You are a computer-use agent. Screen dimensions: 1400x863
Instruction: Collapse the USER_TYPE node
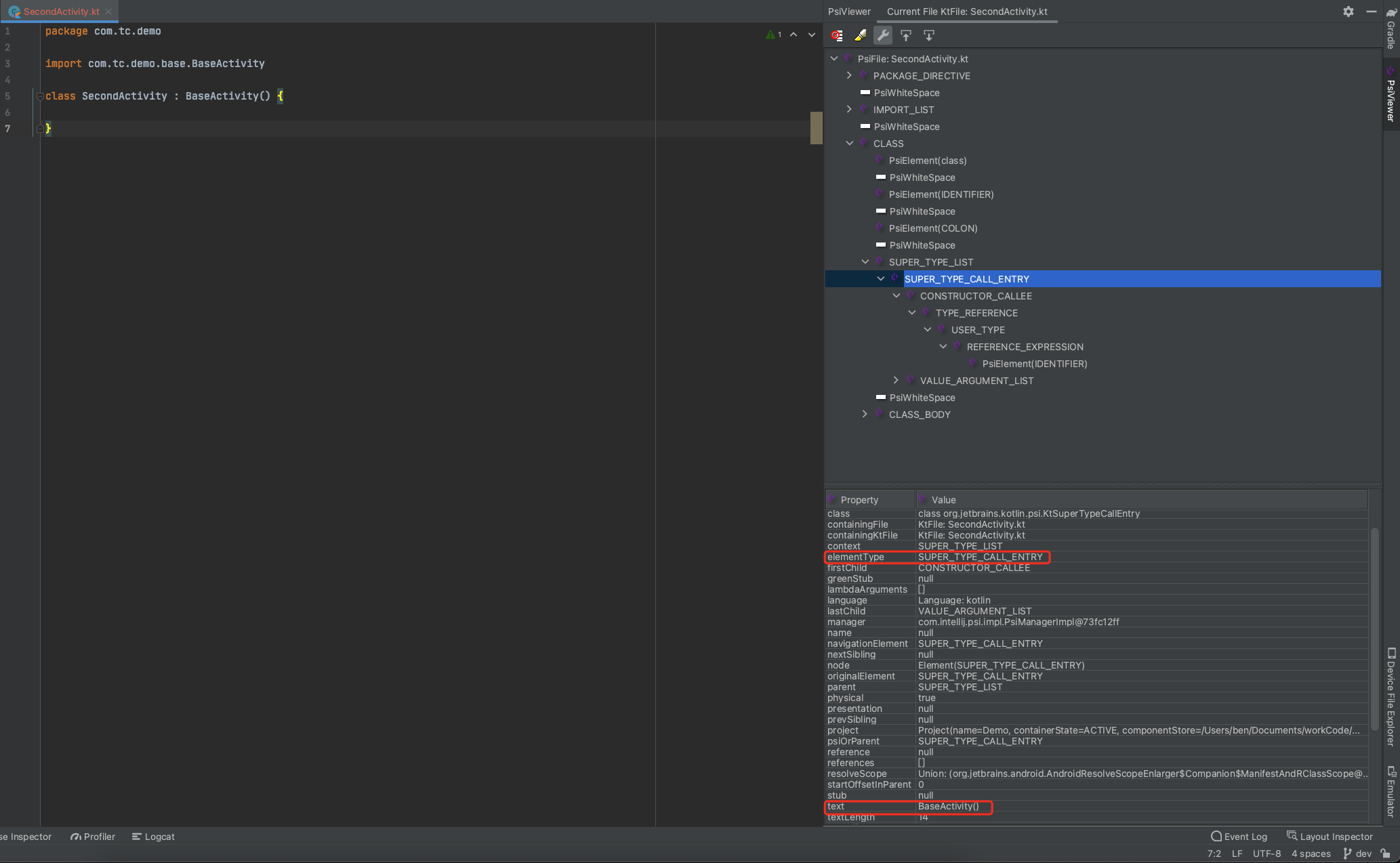coord(928,330)
